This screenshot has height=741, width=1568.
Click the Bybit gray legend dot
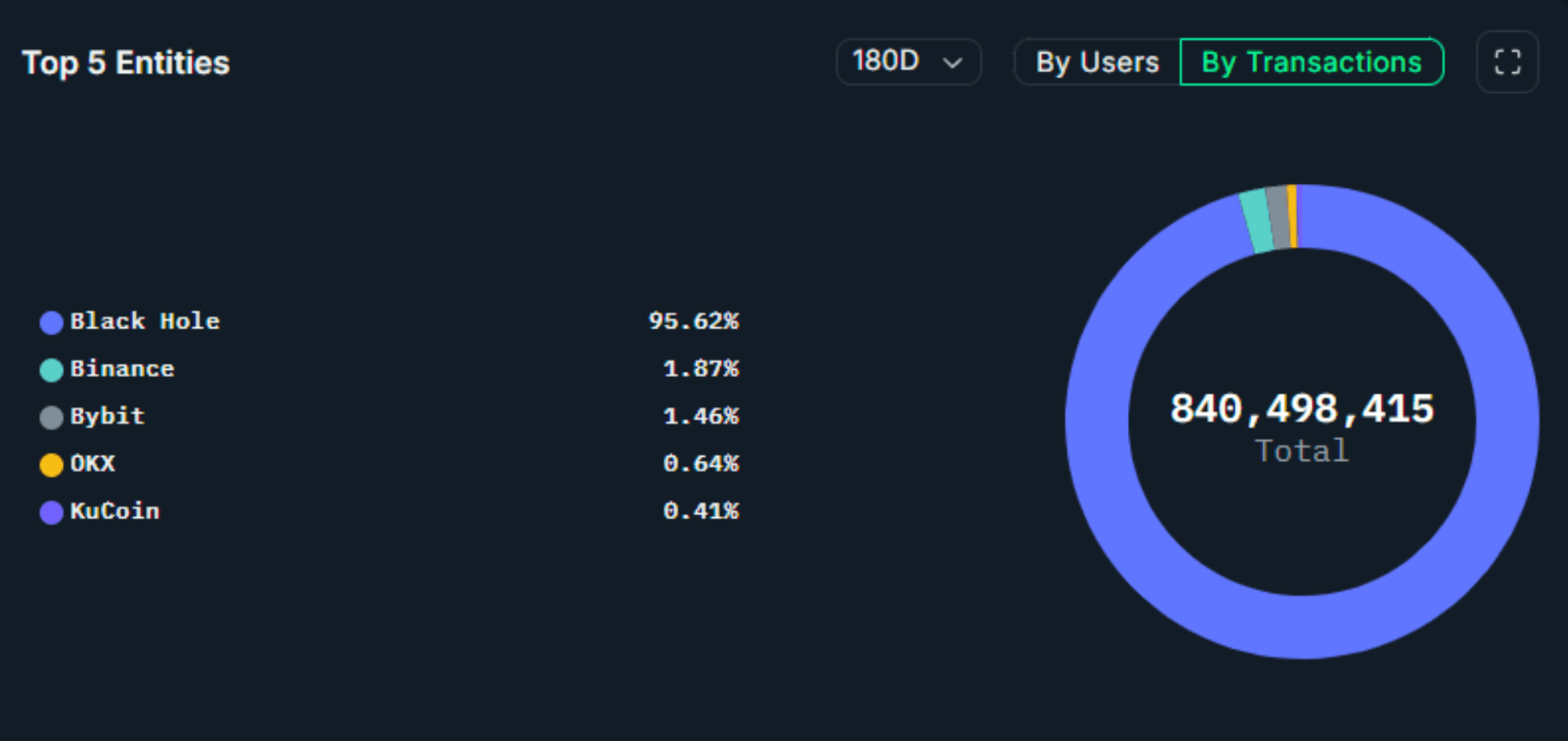[x=51, y=417]
